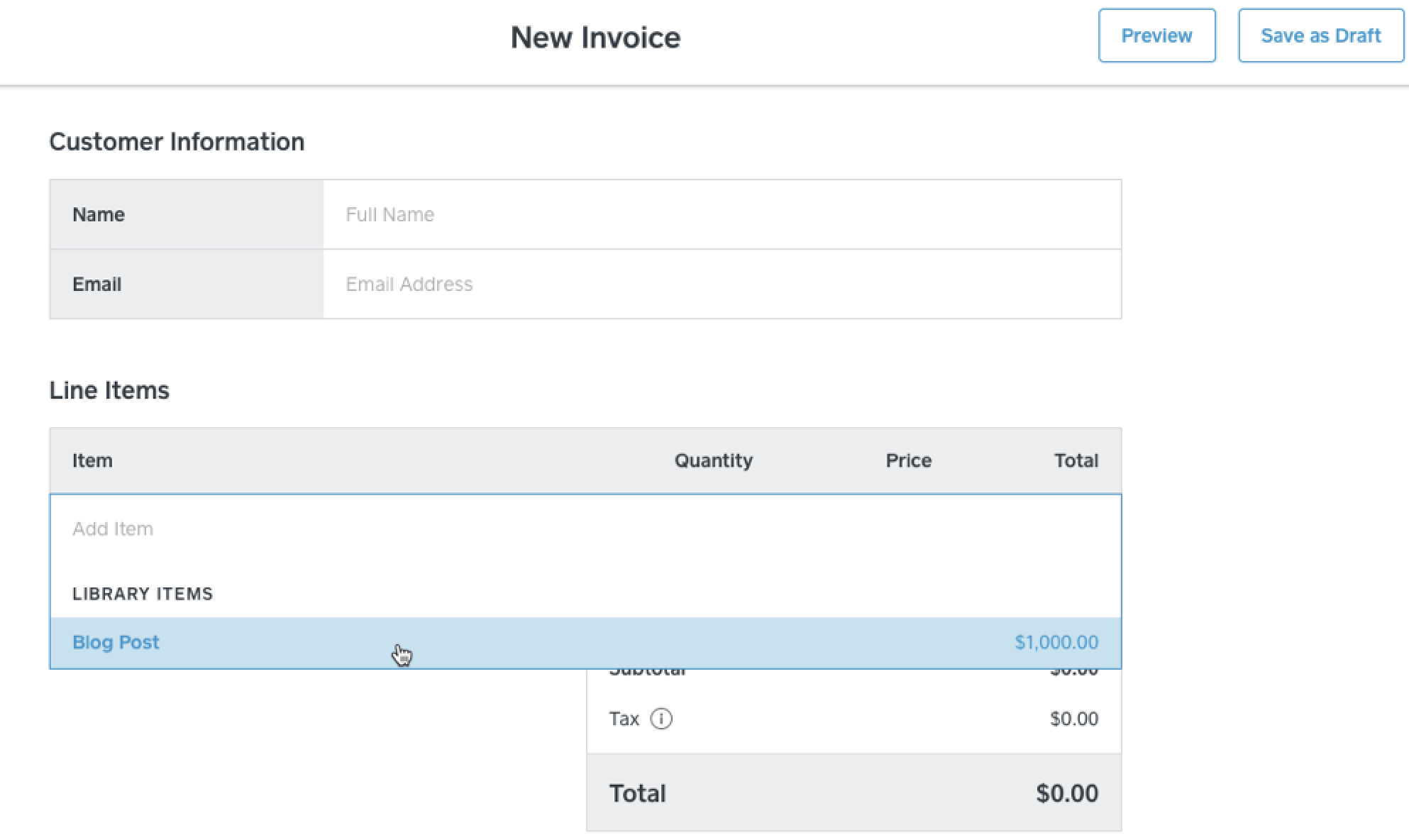This screenshot has width=1409, height=840.
Task: Click the LIBRARY ITEMS section label
Action: point(143,594)
